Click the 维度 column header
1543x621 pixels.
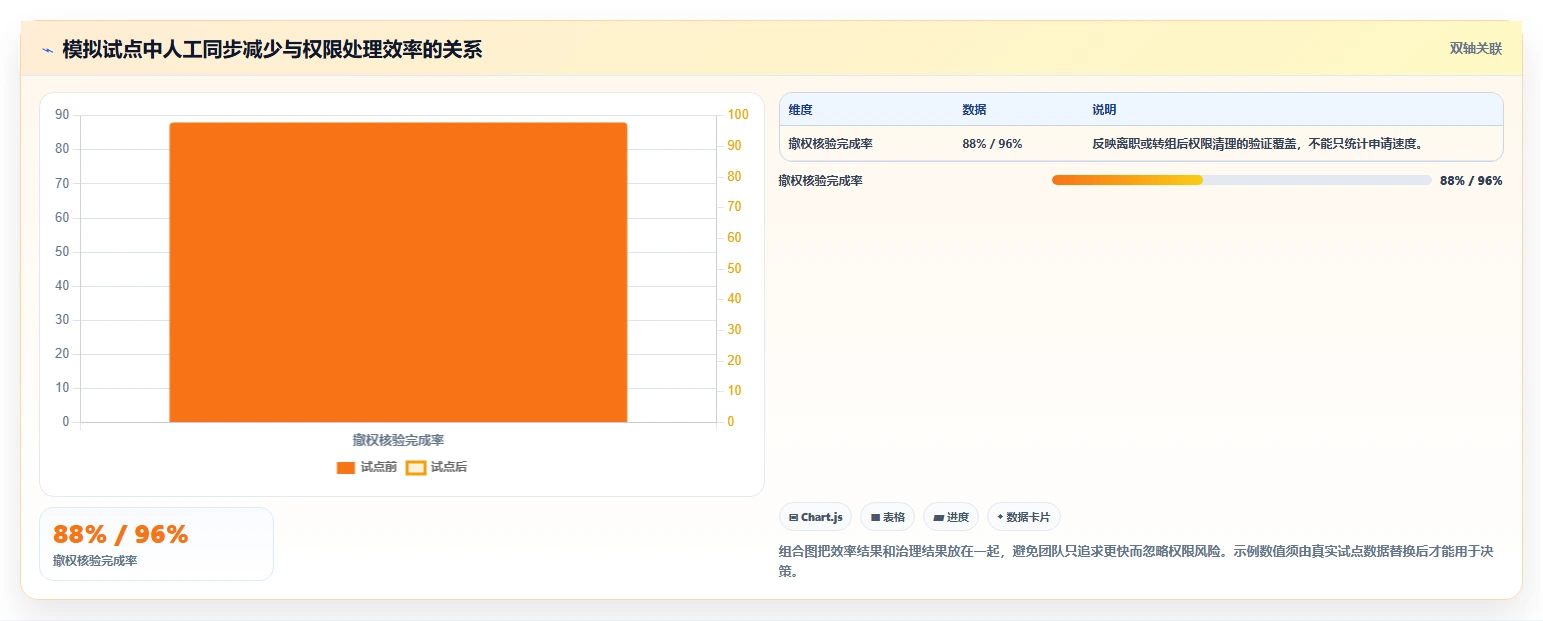click(x=800, y=110)
